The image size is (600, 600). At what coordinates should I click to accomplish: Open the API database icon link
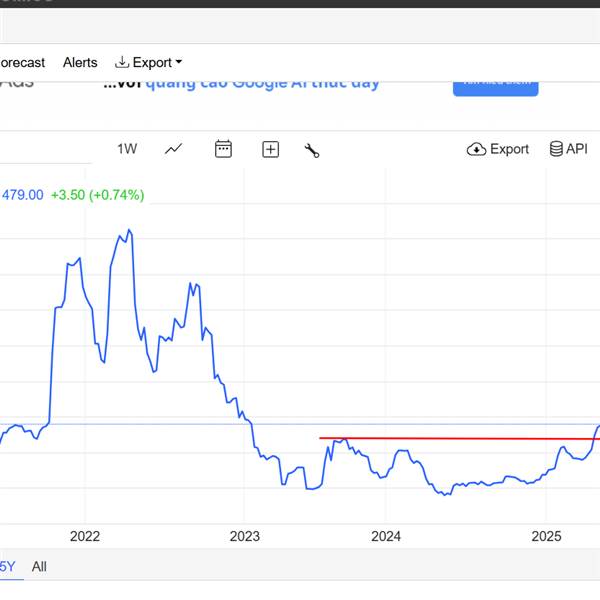[x=568, y=149]
